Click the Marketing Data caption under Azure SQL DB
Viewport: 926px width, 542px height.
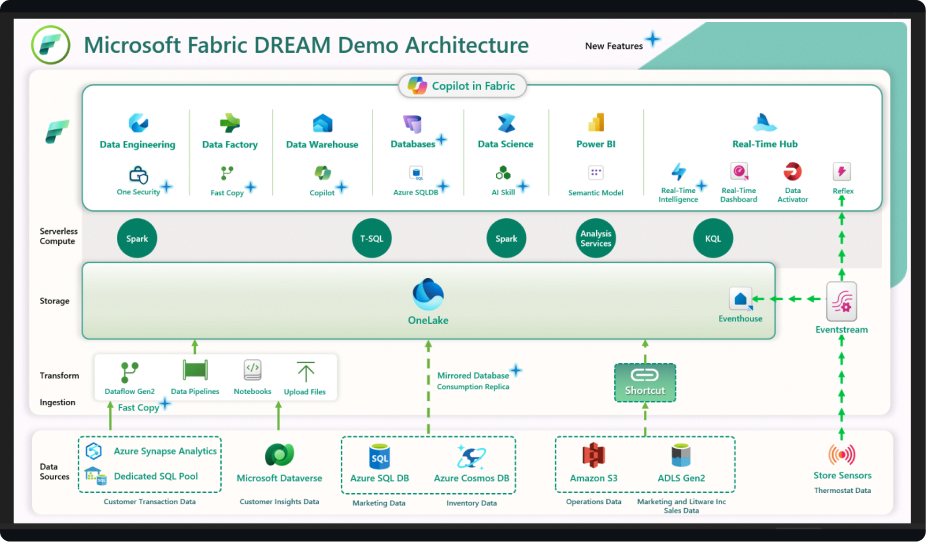(x=379, y=504)
